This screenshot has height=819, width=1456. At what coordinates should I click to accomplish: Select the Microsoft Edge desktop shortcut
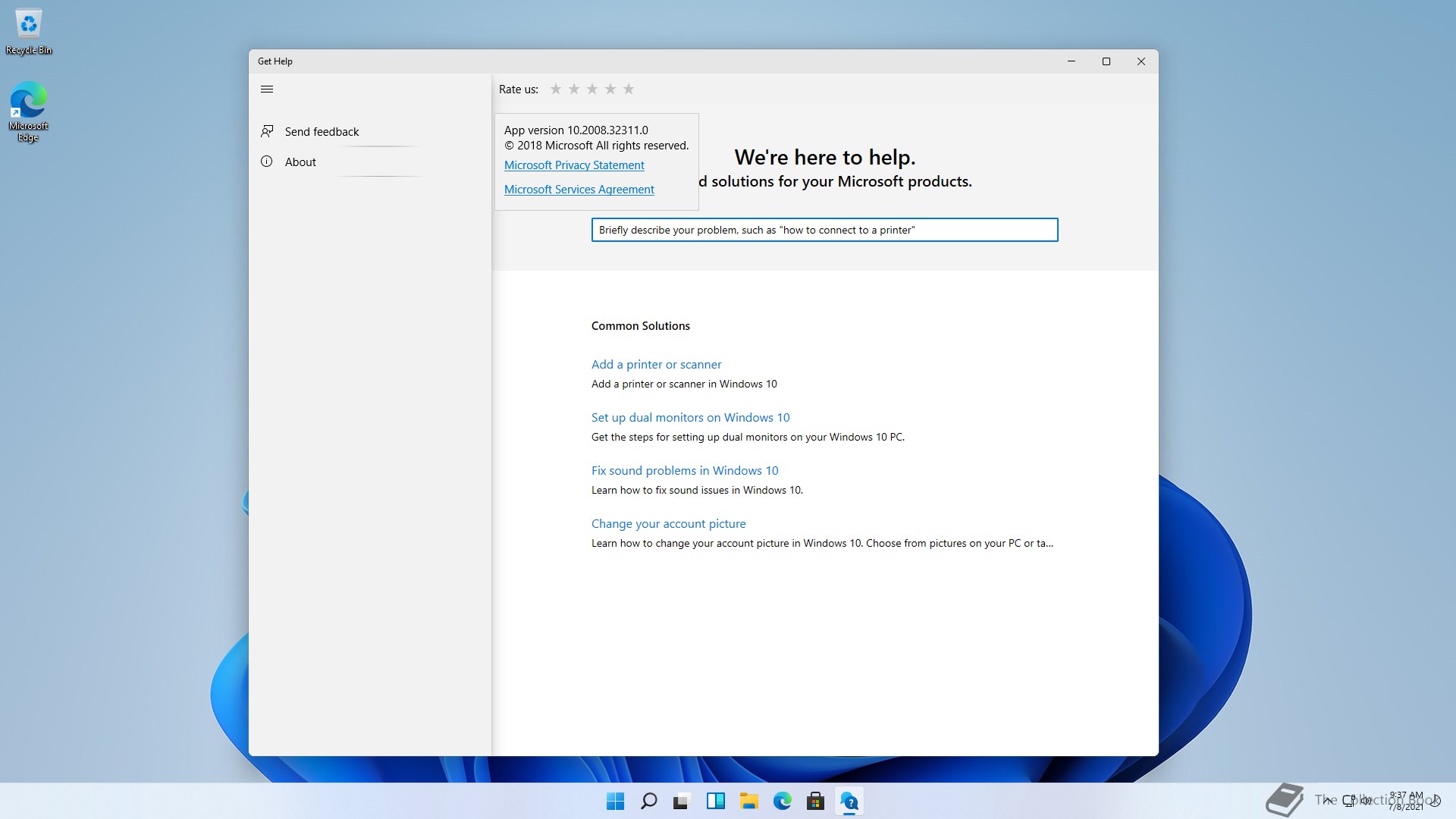(29, 111)
